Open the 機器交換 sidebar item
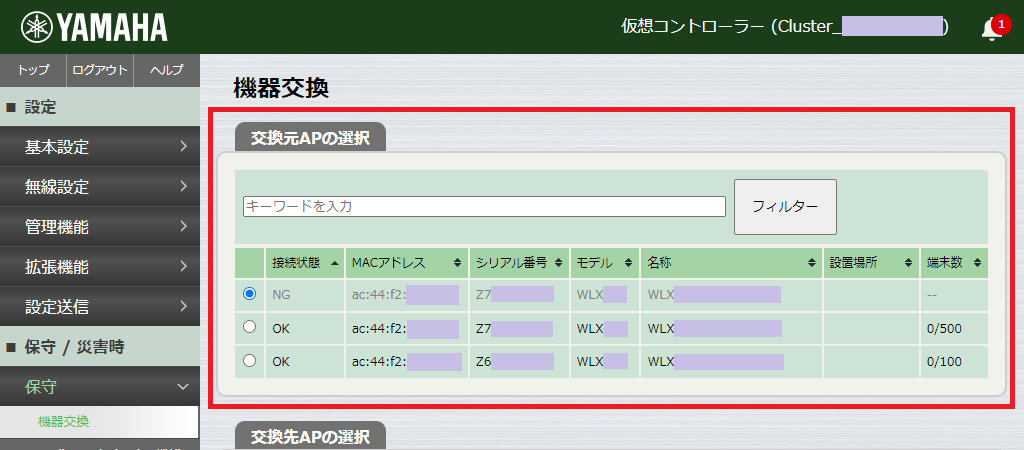The image size is (1024, 450). click(x=99, y=422)
